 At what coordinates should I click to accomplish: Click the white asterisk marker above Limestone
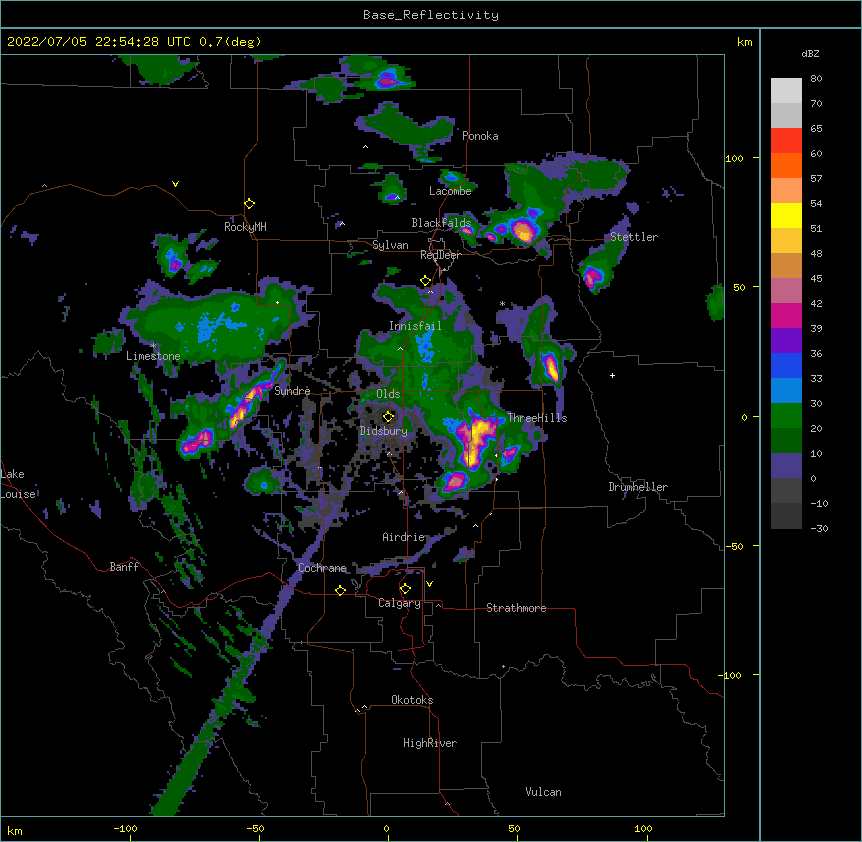(153, 346)
